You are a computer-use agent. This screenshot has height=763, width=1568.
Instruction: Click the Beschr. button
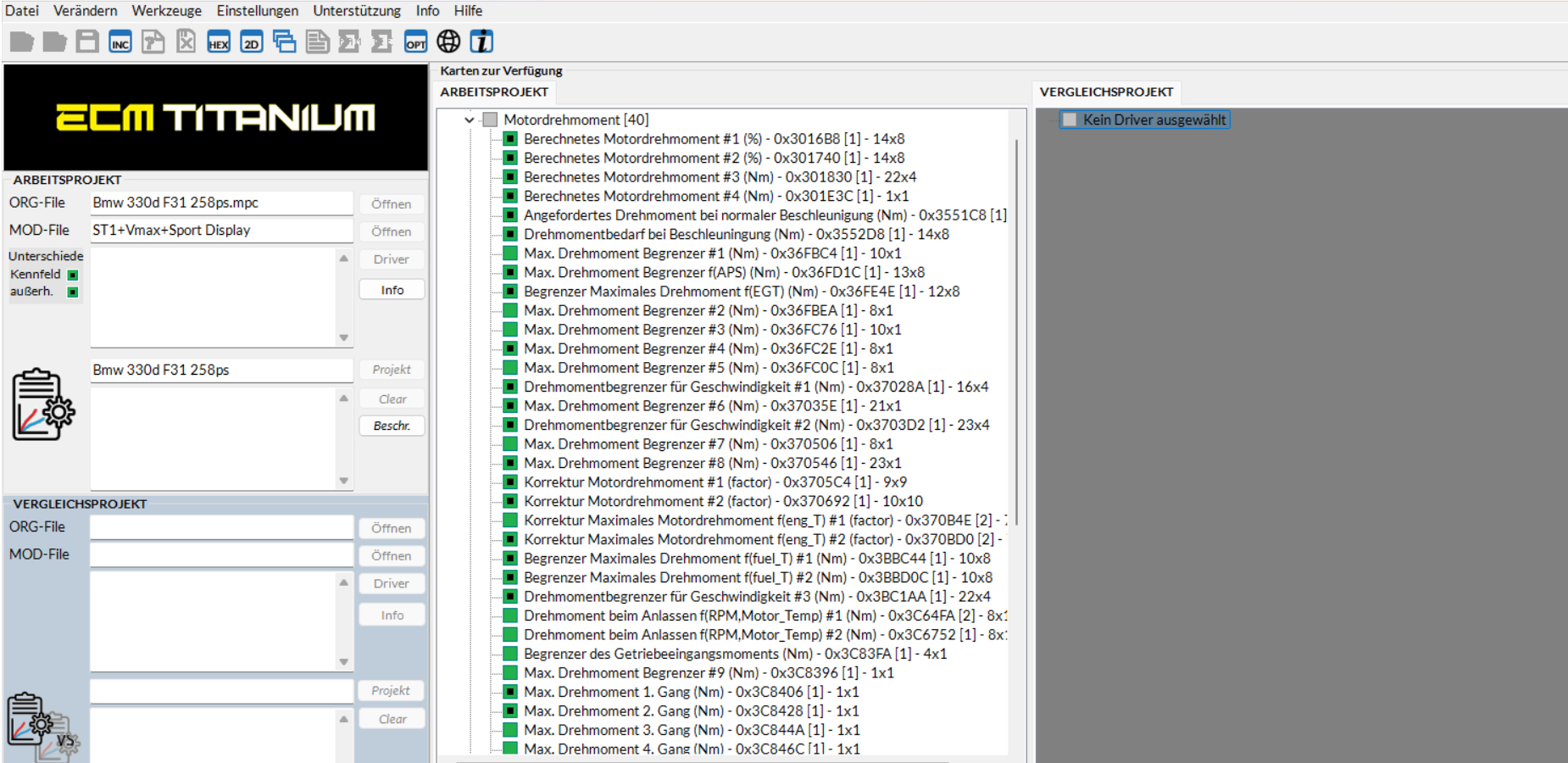coord(392,426)
